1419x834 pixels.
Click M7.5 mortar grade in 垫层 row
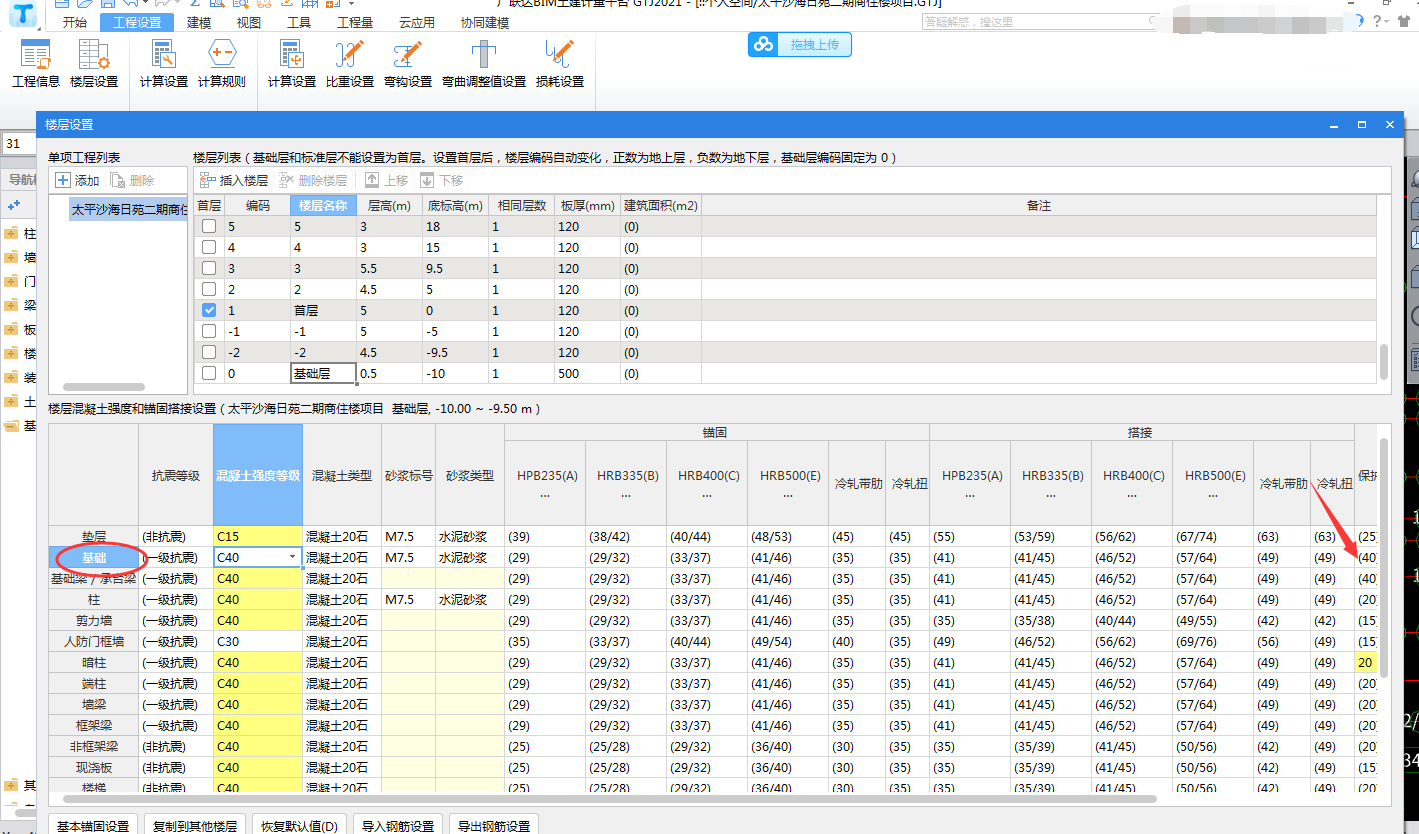coord(408,536)
